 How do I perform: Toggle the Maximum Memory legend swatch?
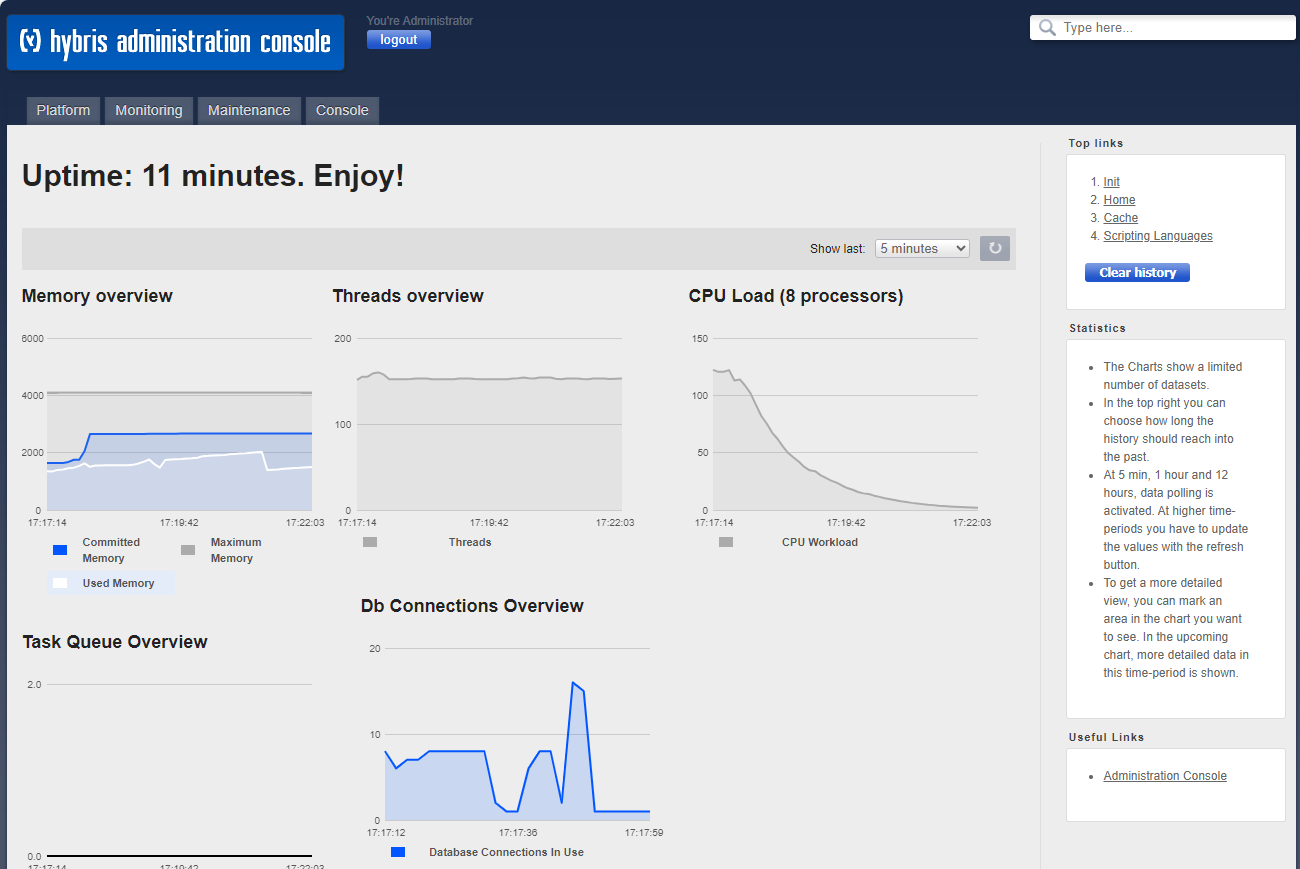188,550
